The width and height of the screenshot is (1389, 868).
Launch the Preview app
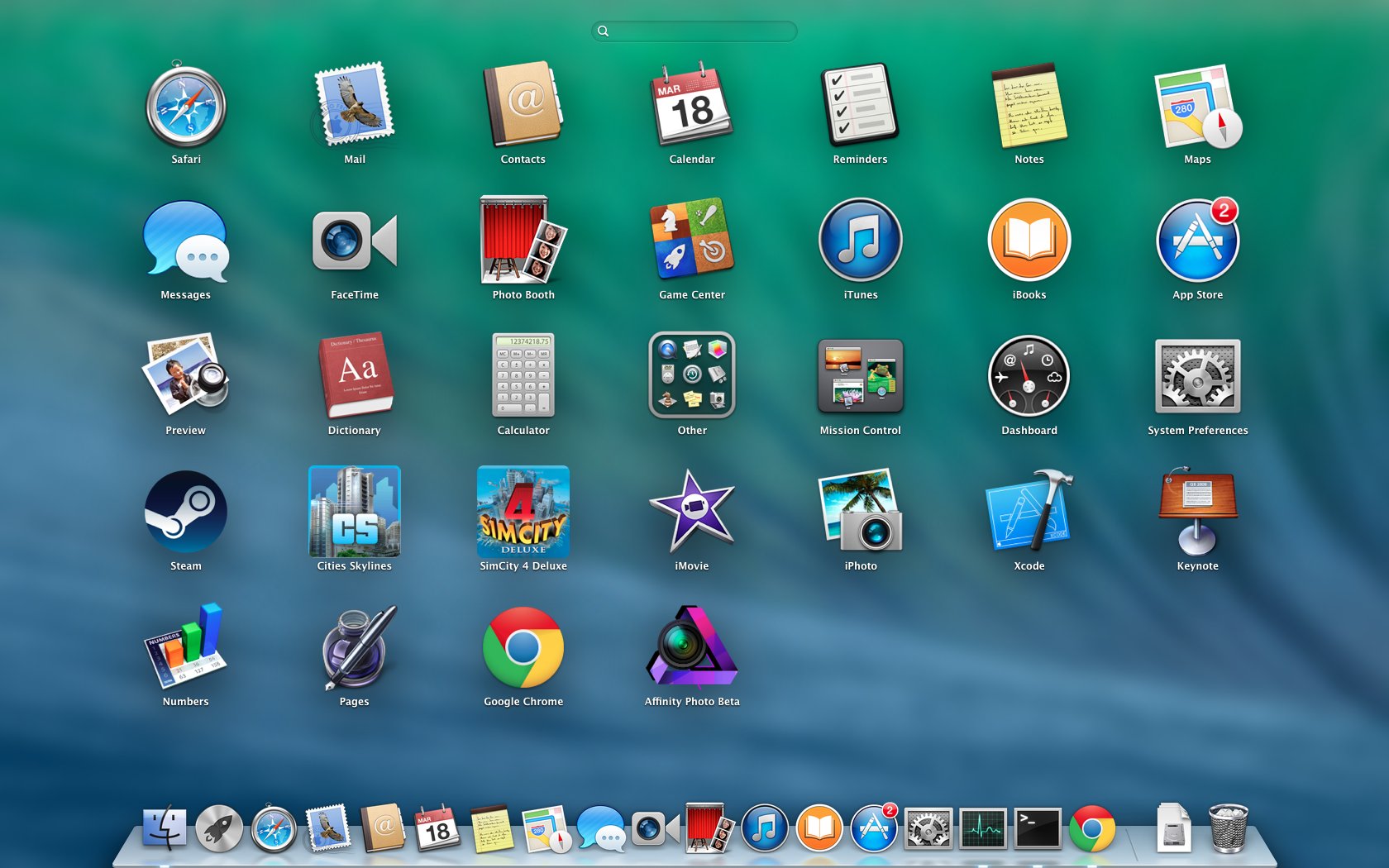(x=186, y=375)
